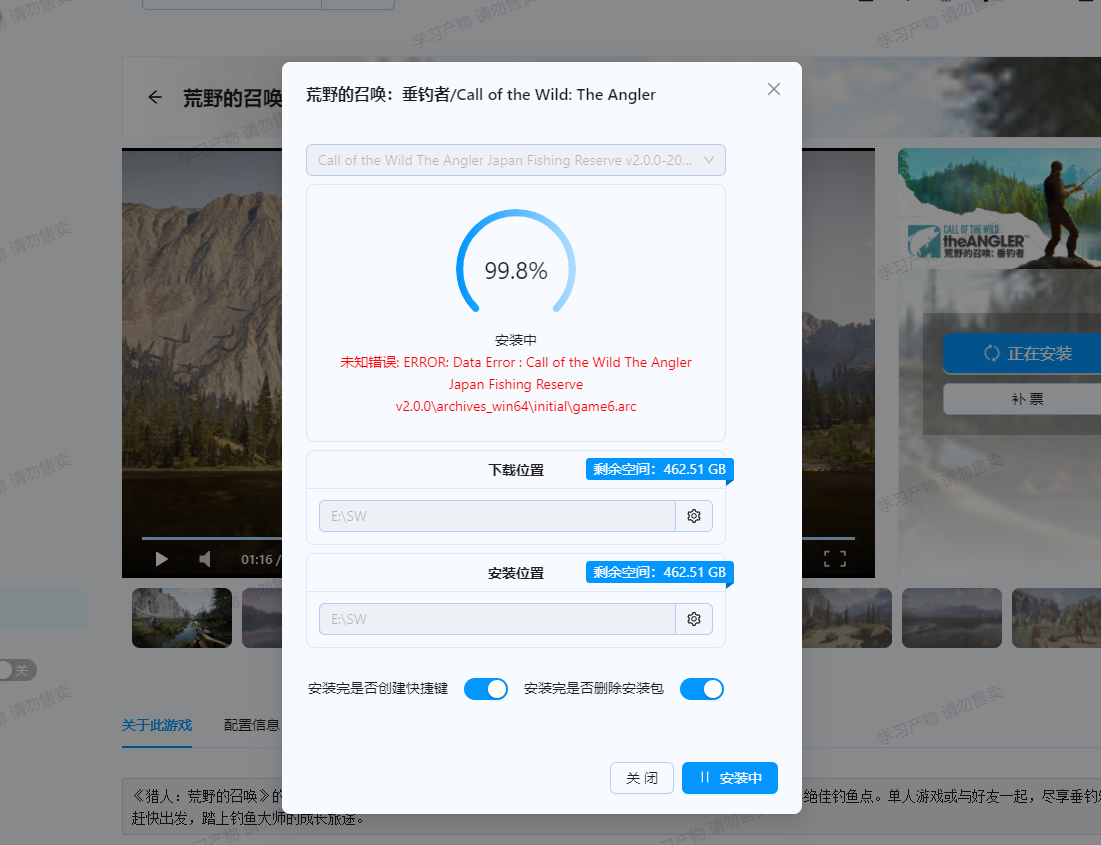
Task: Click the 关闭 button in dialog
Action: coord(642,778)
